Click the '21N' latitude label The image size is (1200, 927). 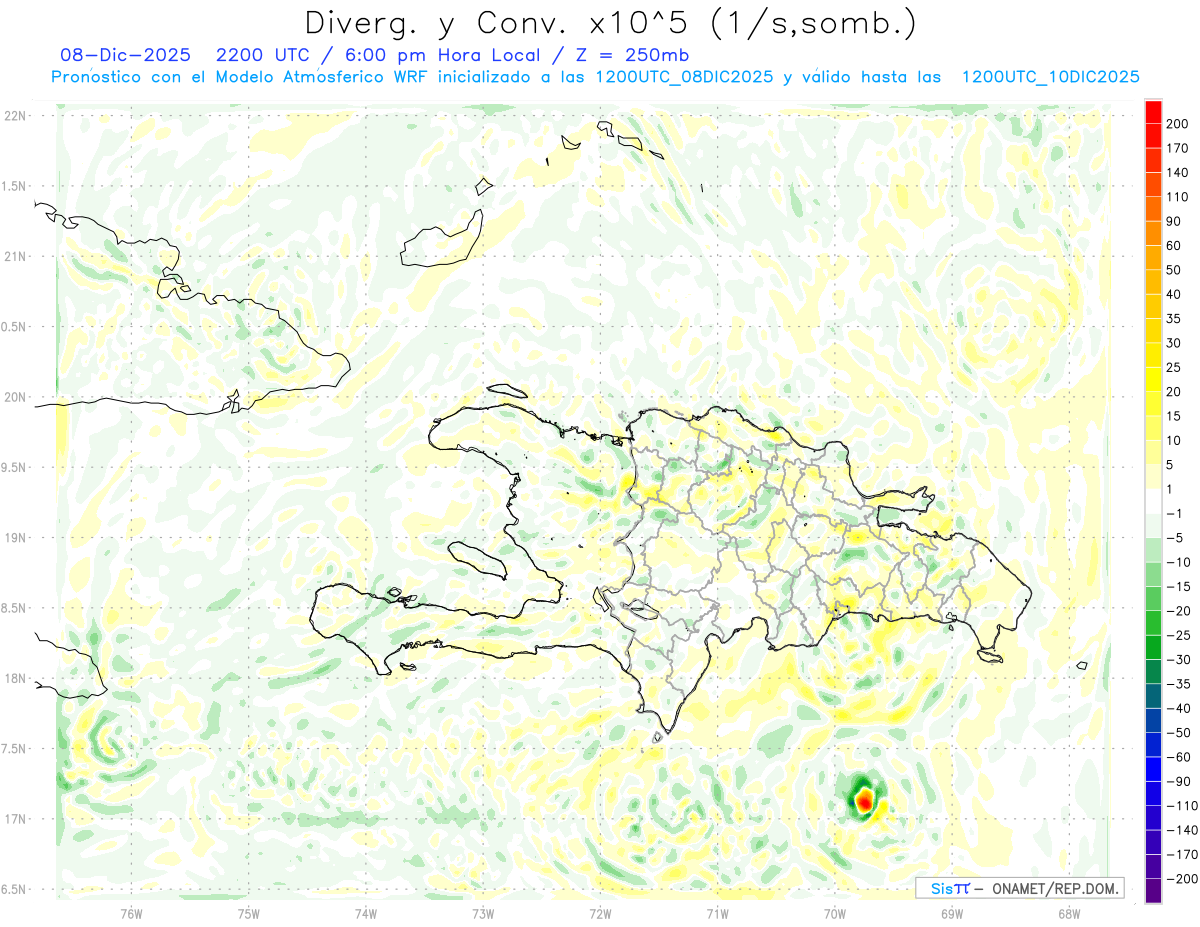(14, 256)
